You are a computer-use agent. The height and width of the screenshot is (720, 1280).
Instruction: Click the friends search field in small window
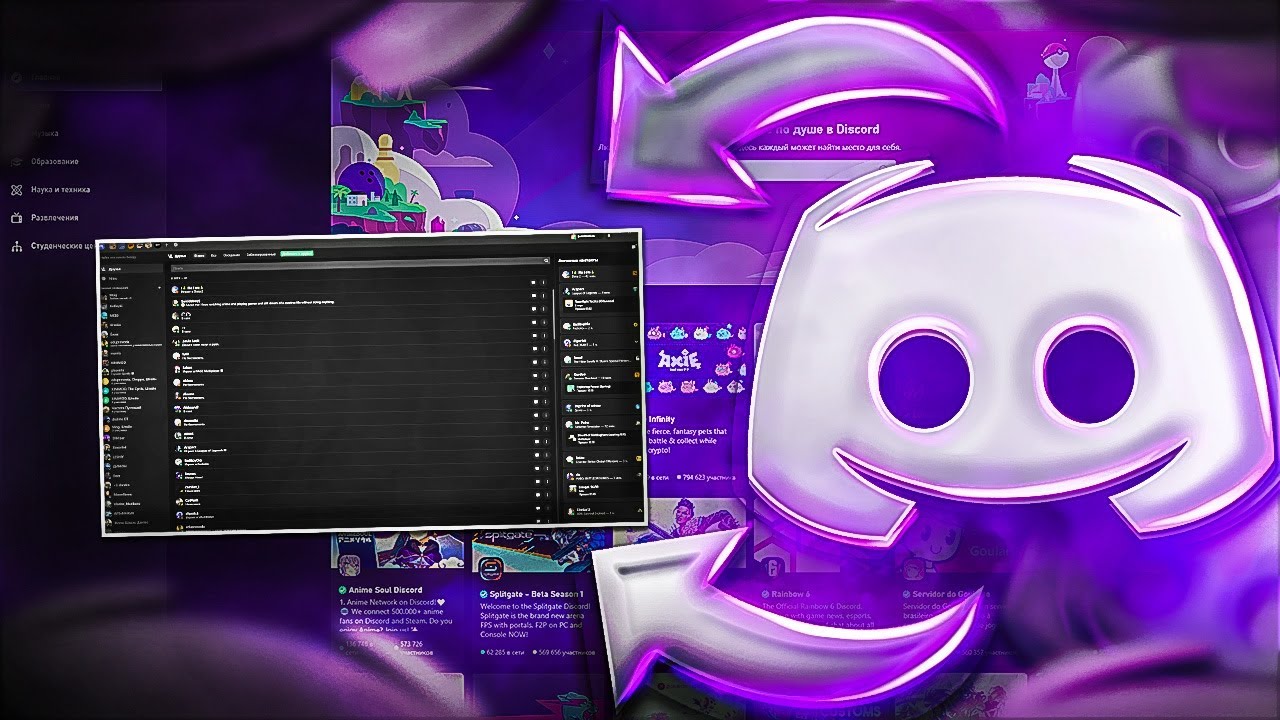(360, 266)
